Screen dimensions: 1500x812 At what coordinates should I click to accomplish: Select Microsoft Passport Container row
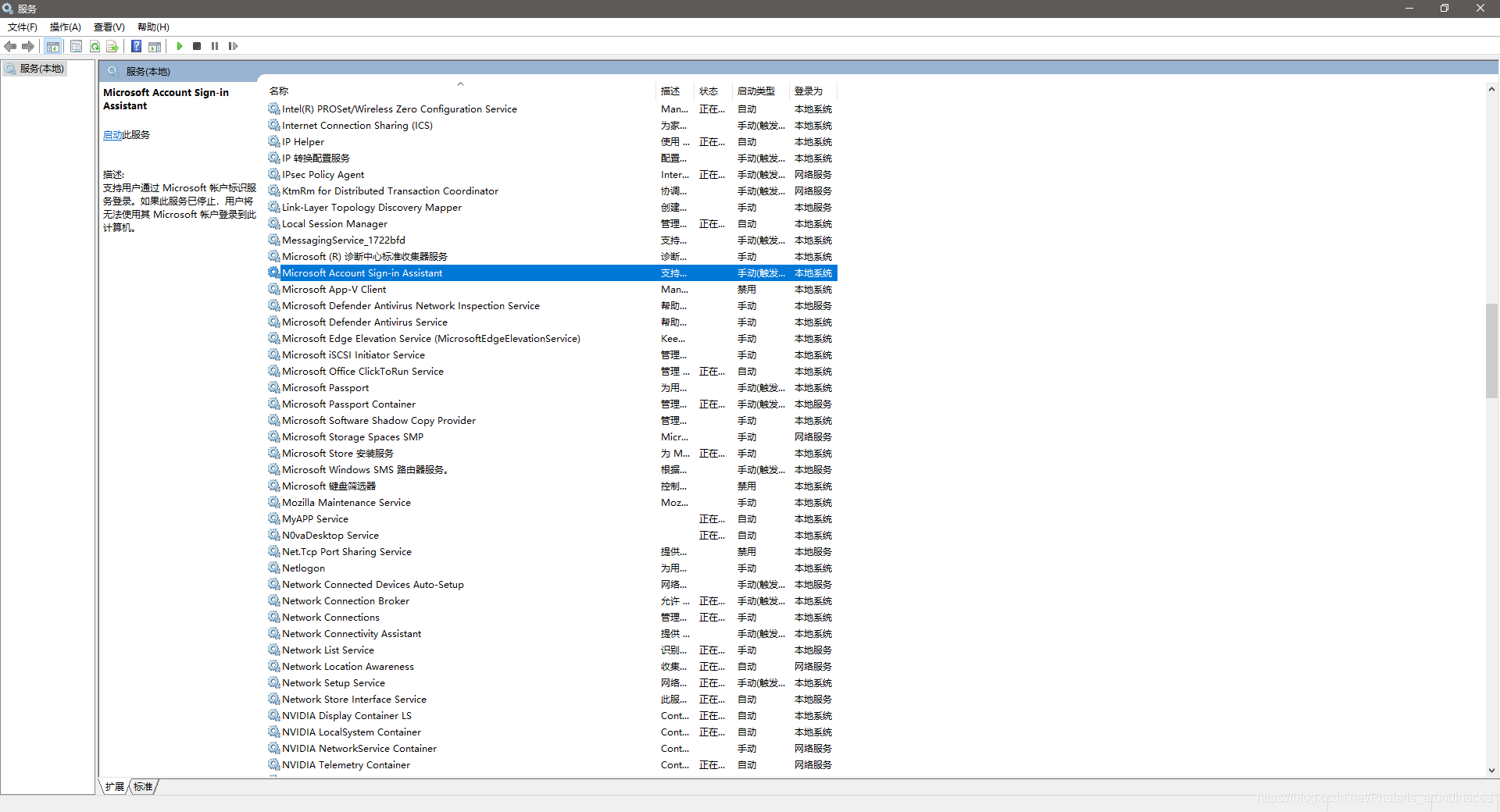[552, 404]
